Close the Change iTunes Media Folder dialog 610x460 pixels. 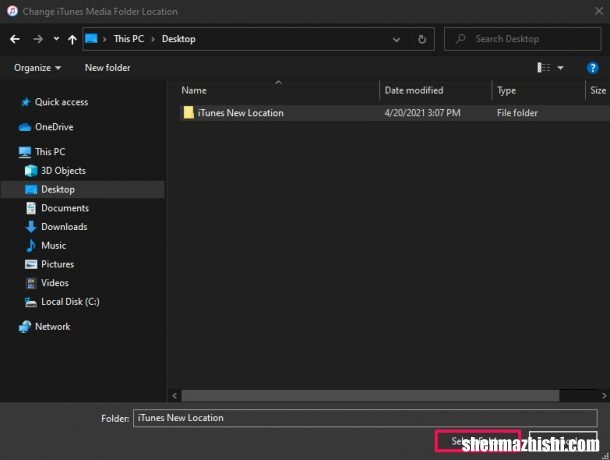tap(599, 11)
